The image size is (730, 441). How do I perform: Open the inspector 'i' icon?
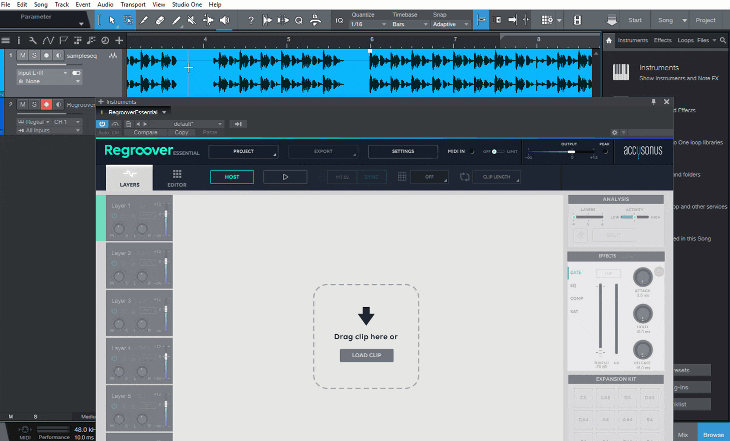19,41
